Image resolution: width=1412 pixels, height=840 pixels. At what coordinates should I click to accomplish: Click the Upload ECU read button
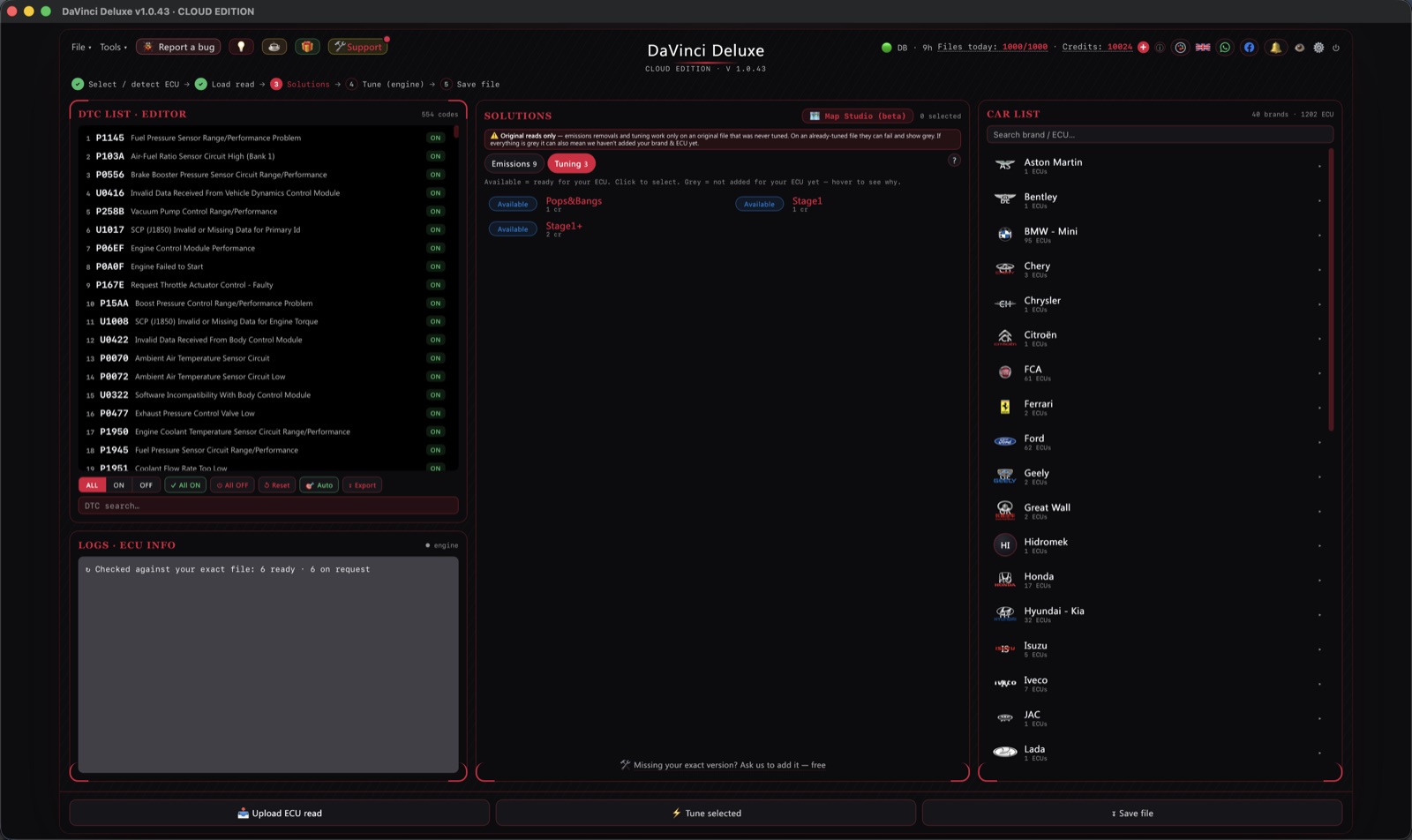280,813
